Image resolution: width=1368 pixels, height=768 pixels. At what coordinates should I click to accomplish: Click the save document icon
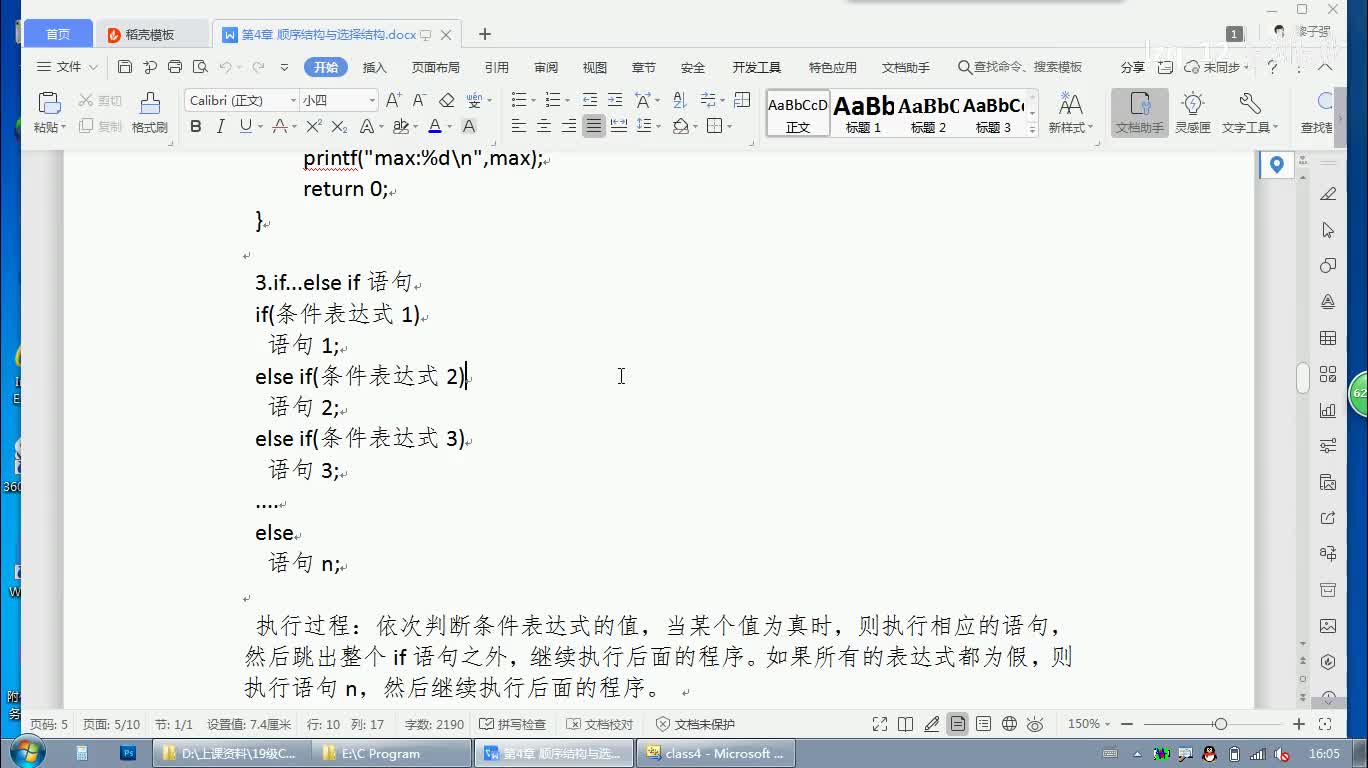125,67
